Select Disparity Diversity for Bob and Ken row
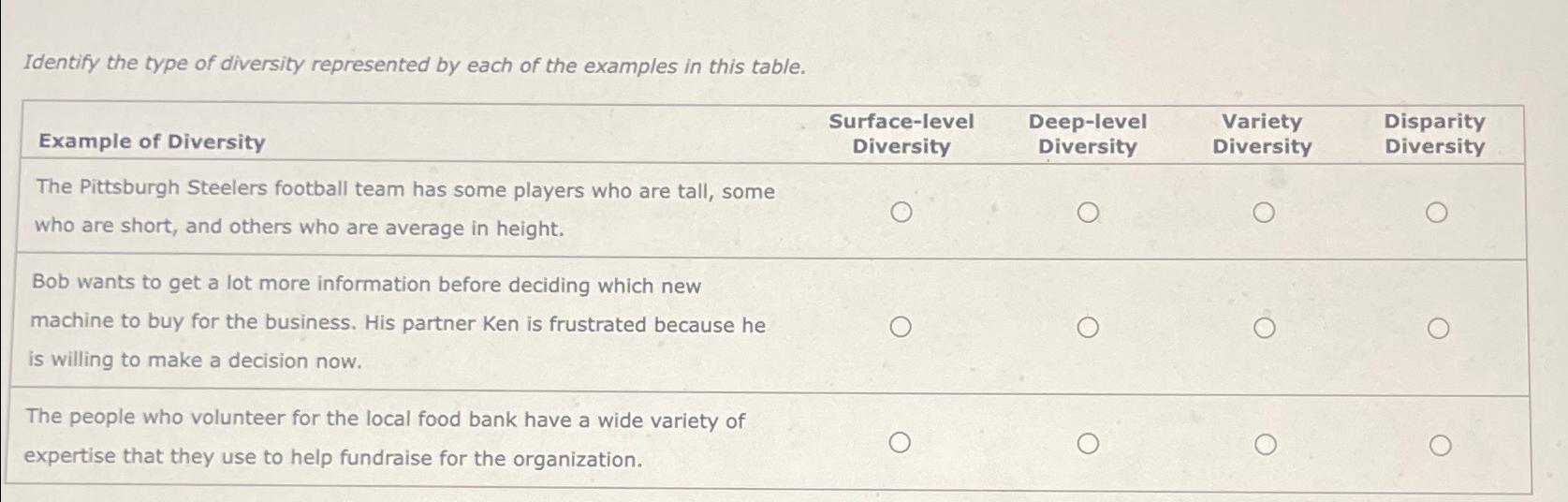The image size is (1568, 502). coord(1438,329)
